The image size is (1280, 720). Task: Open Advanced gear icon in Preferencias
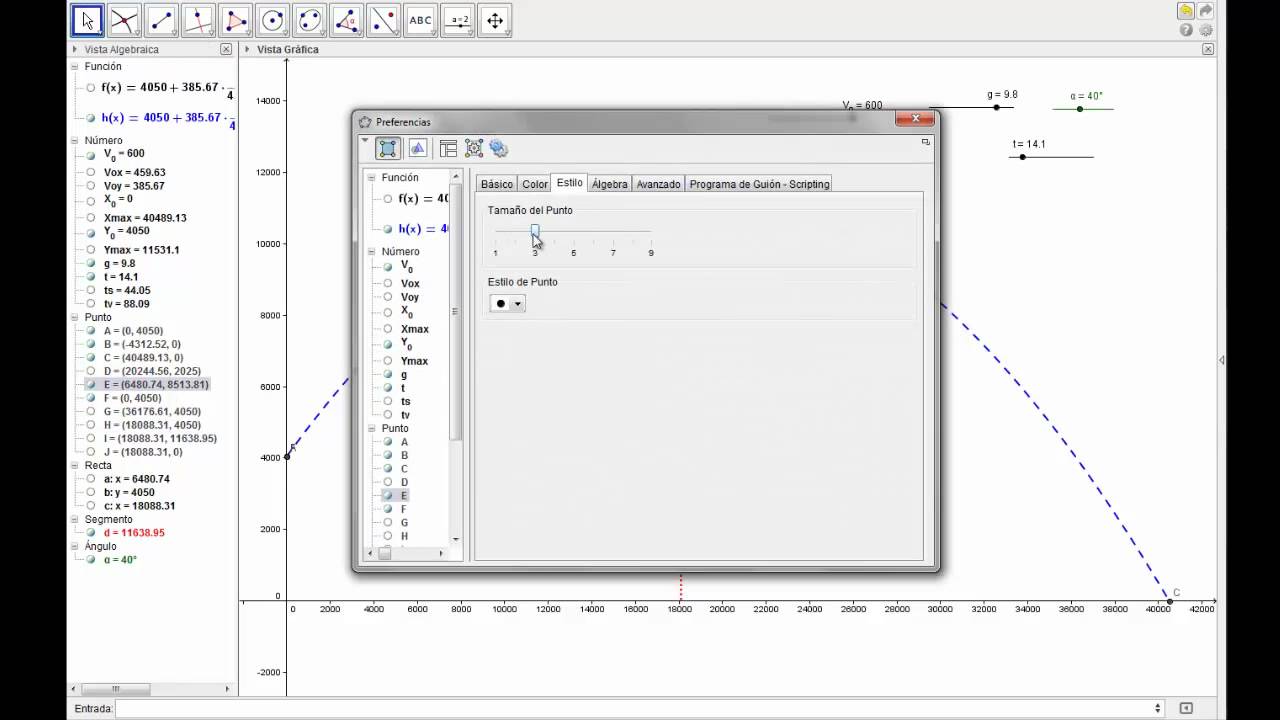(x=499, y=148)
